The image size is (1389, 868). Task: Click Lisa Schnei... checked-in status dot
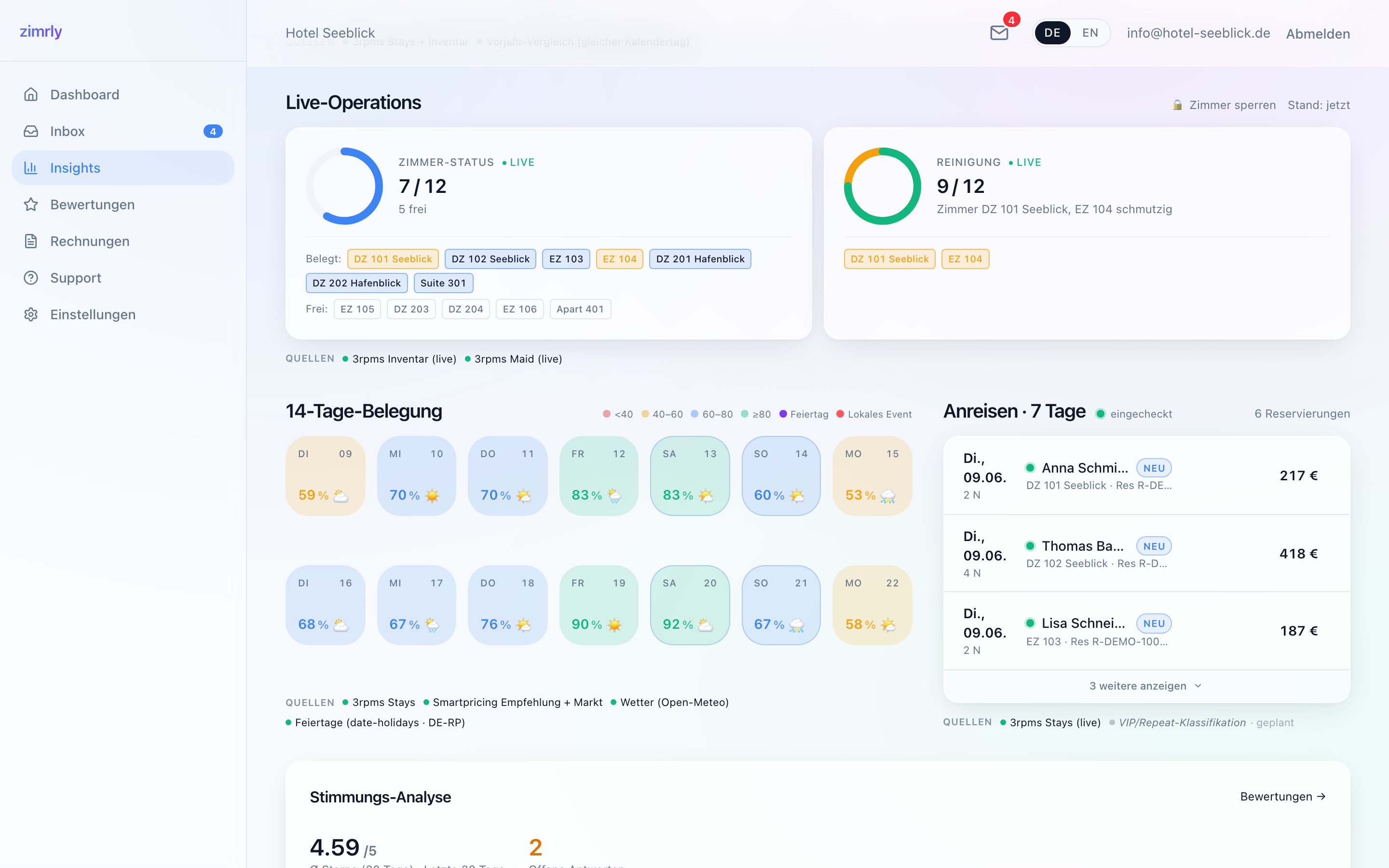tap(1030, 624)
